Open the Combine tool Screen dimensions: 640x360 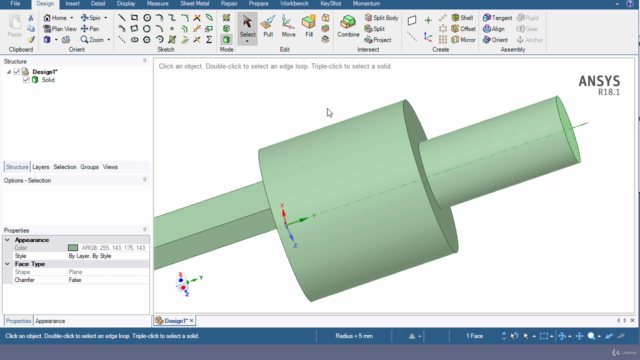pyautogui.click(x=348, y=27)
